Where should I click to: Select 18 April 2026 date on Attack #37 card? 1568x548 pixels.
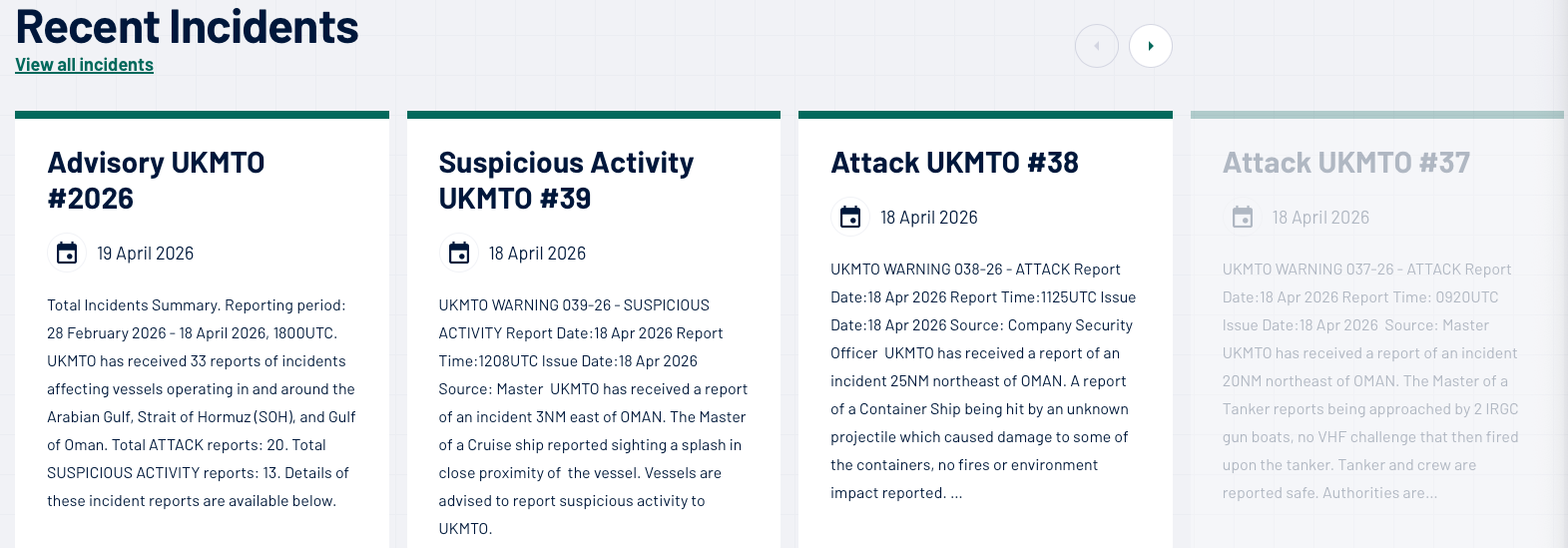click(x=1320, y=218)
